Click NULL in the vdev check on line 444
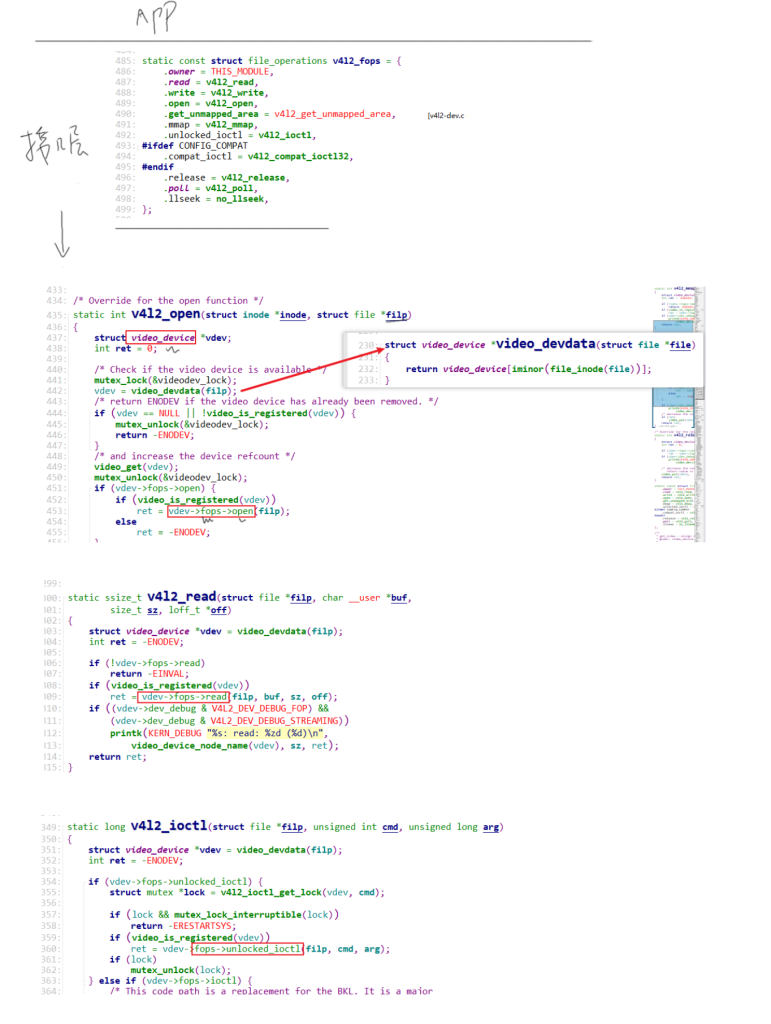This screenshot has width=771, height=1024. click(x=168, y=413)
